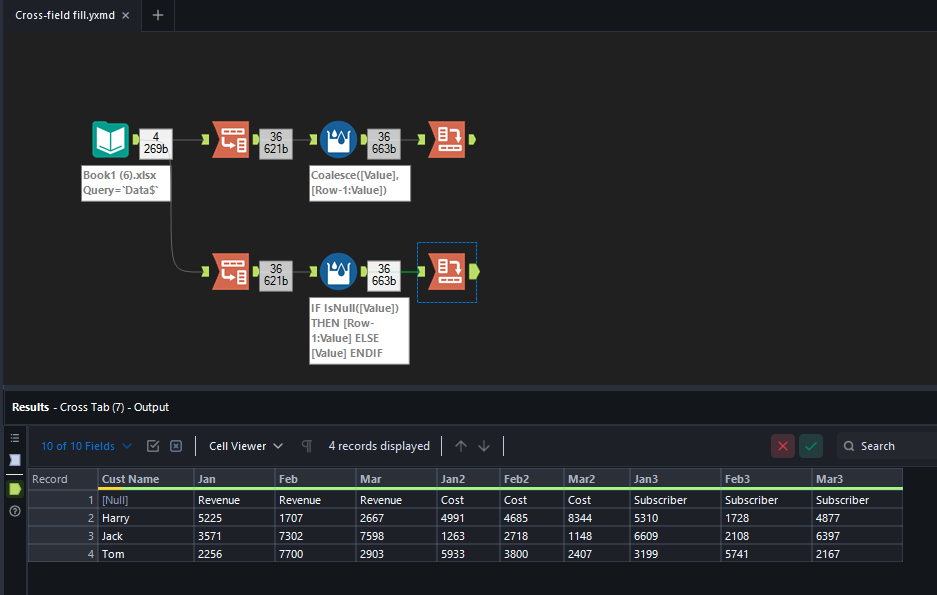Click the Search field in results
This screenshot has height=595, width=937.
(887, 446)
